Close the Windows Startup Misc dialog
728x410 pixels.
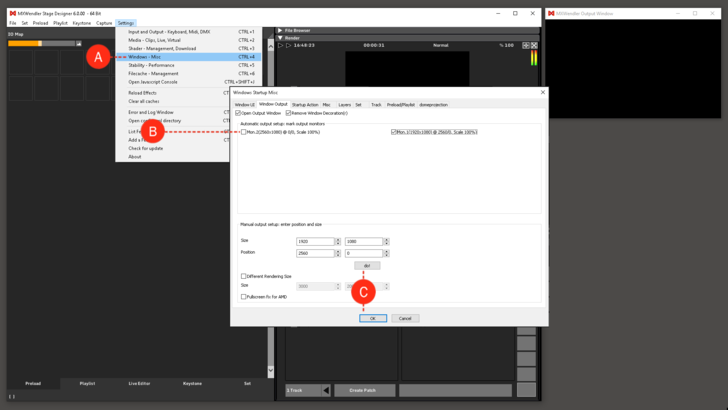[543, 92]
